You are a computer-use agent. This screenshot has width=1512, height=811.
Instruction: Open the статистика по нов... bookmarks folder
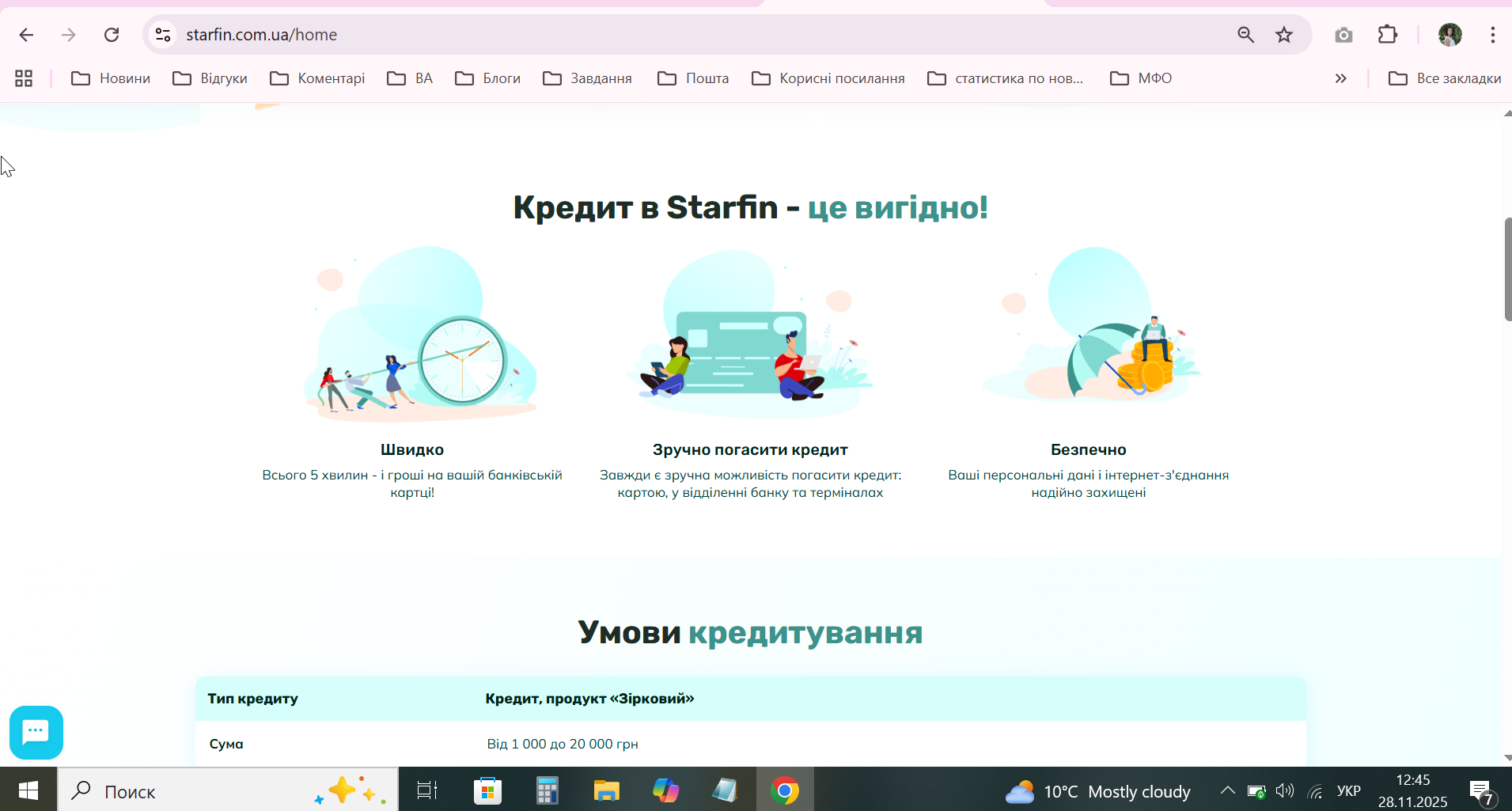coord(1006,78)
